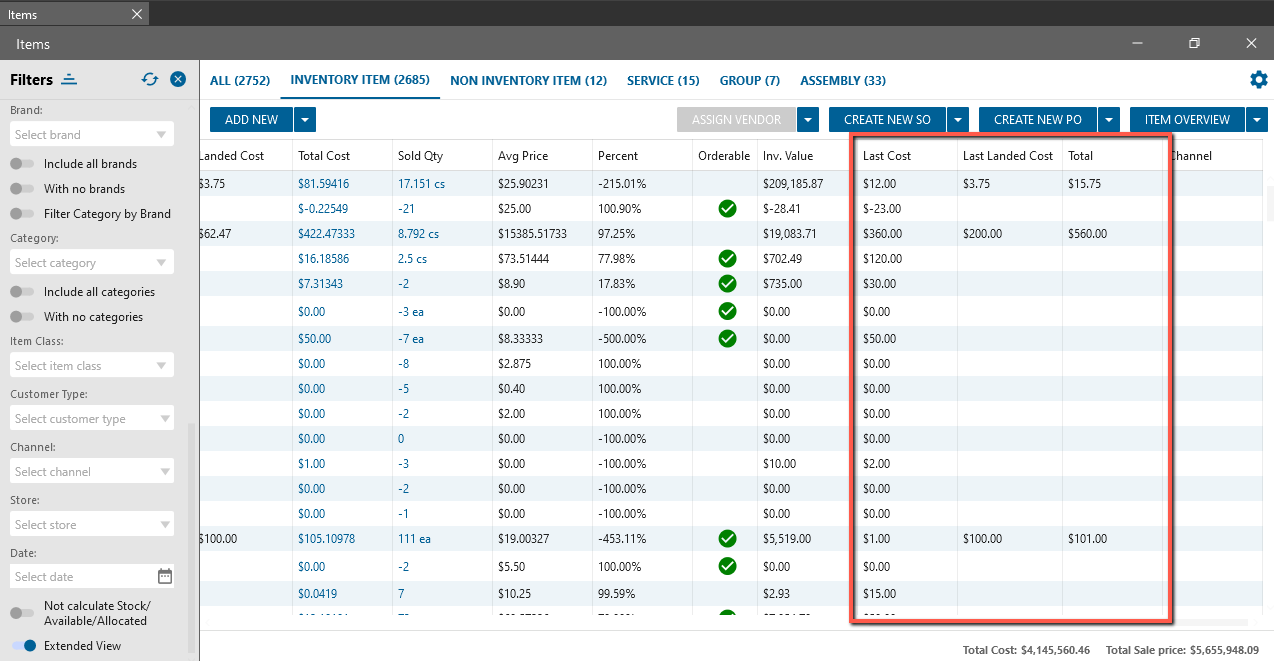Viewport: 1274px width, 661px height.
Task: Open the dropdown arrow next to ADD NEW
Action: (x=305, y=120)
